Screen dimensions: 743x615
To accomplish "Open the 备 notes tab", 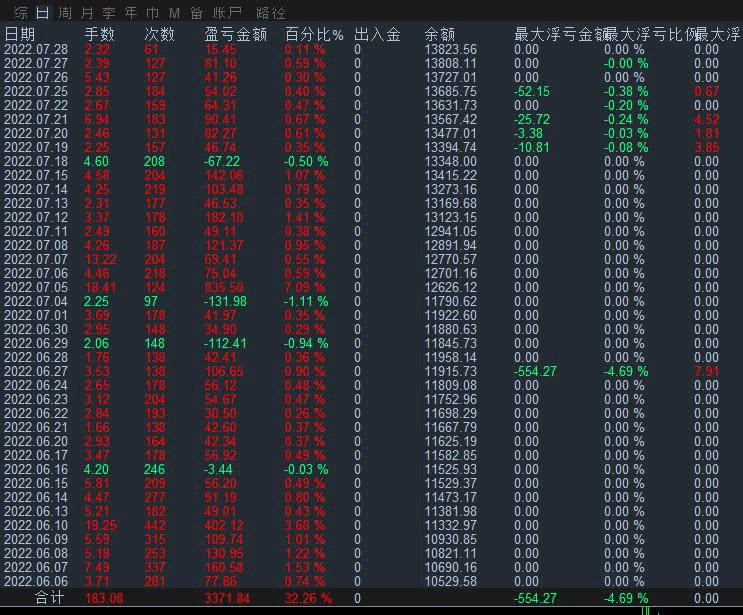I will (195, 13).
